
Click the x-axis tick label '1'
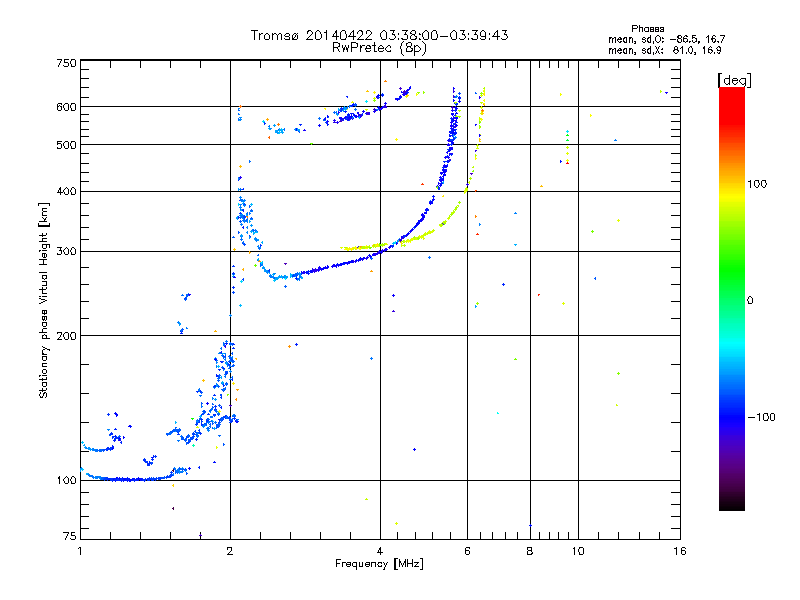[x=80, y=551]
